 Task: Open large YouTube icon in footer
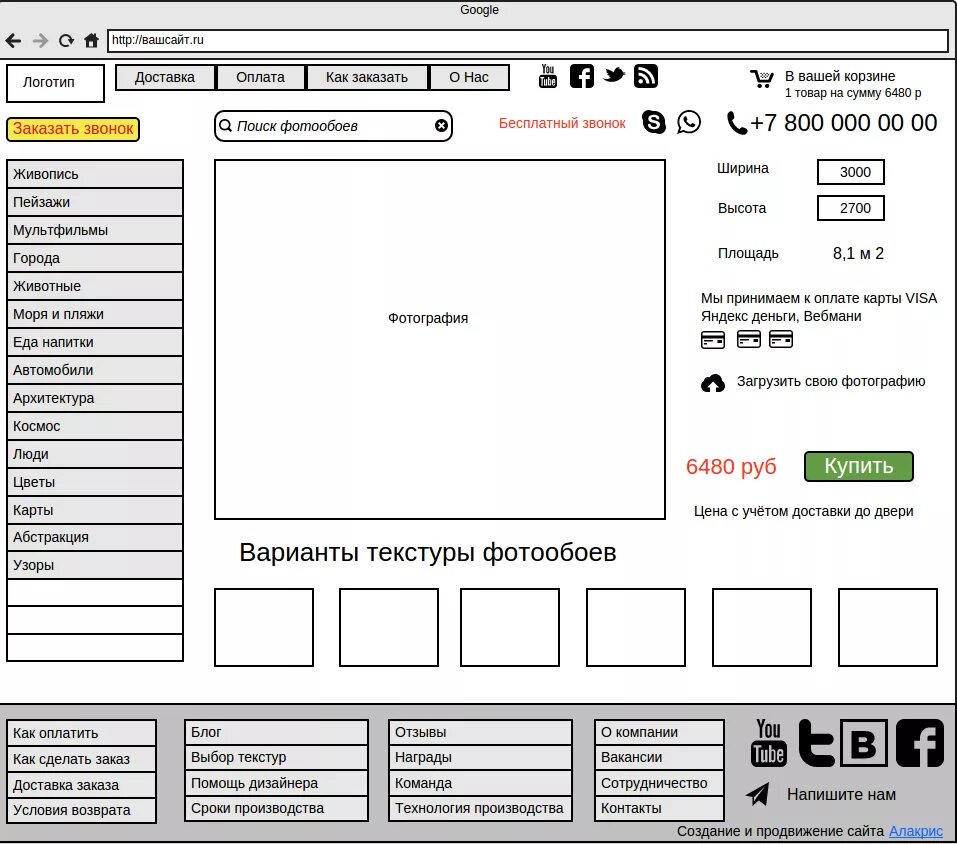point(768,743)
